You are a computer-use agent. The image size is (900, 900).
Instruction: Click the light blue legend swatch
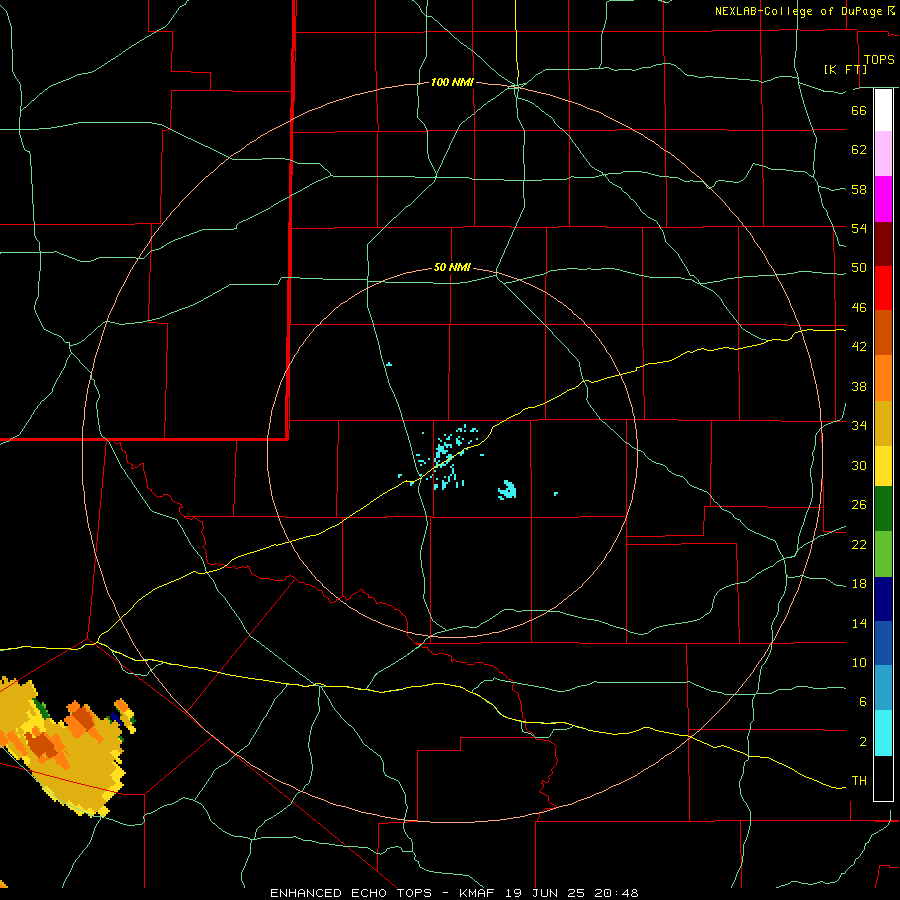pos(883,688)
